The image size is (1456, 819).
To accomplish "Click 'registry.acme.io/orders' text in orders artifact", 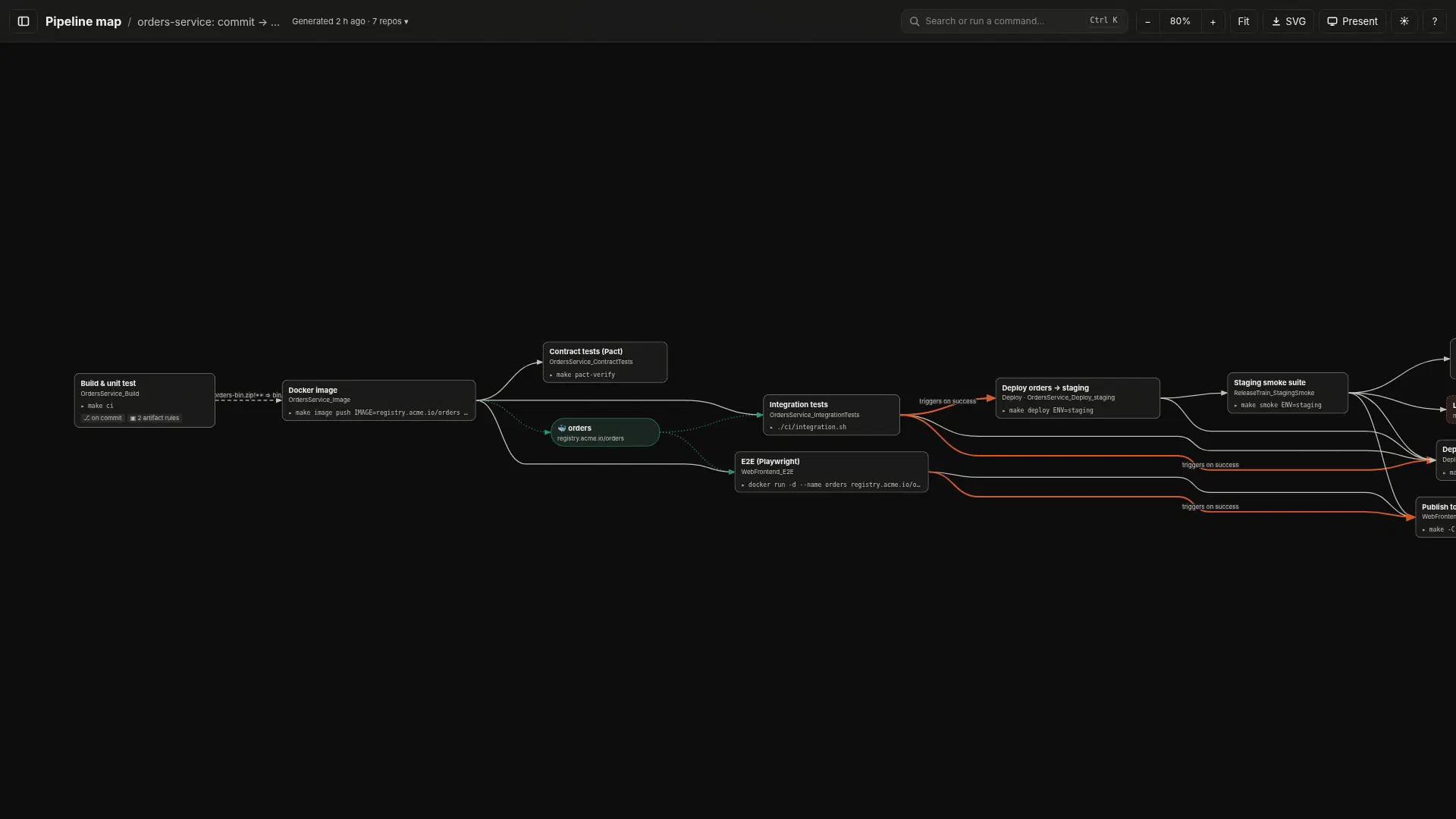I will [591, 438].
